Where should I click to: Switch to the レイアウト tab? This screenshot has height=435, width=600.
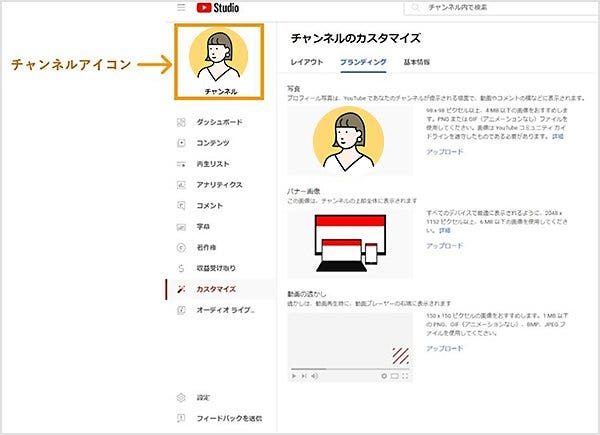coord(307,62)
